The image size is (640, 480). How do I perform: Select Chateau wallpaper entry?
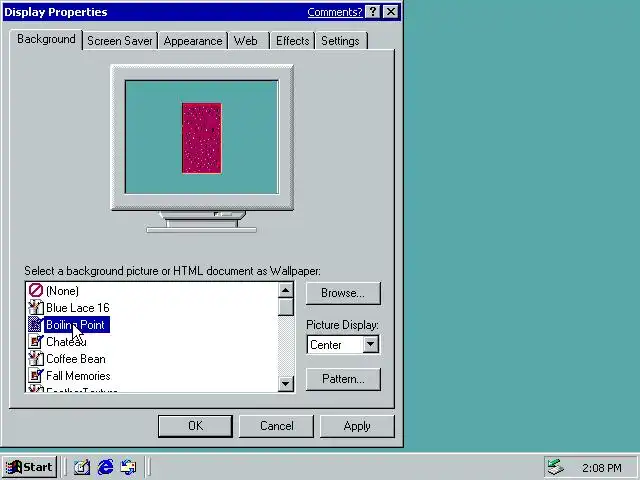(66, 342)
